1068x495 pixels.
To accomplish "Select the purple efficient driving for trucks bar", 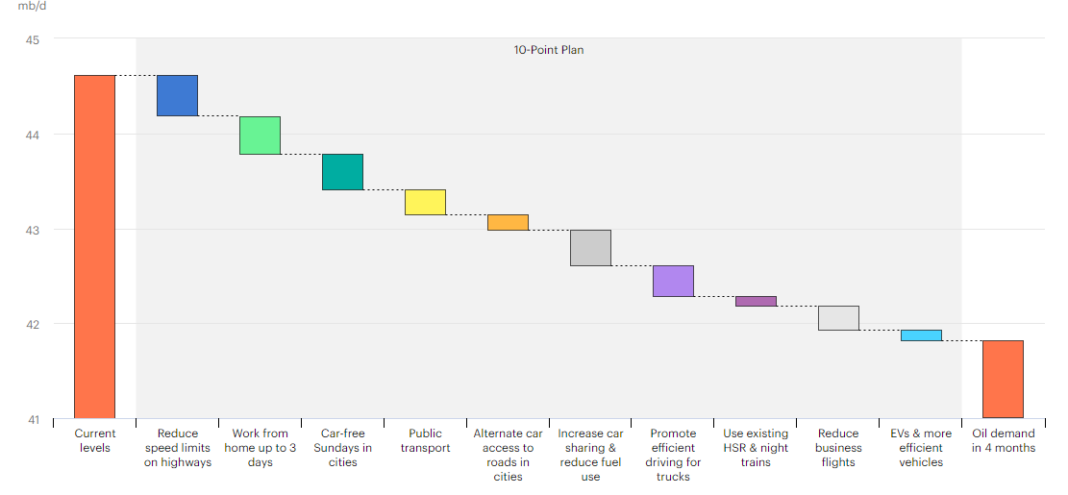I will coord(673,281).
